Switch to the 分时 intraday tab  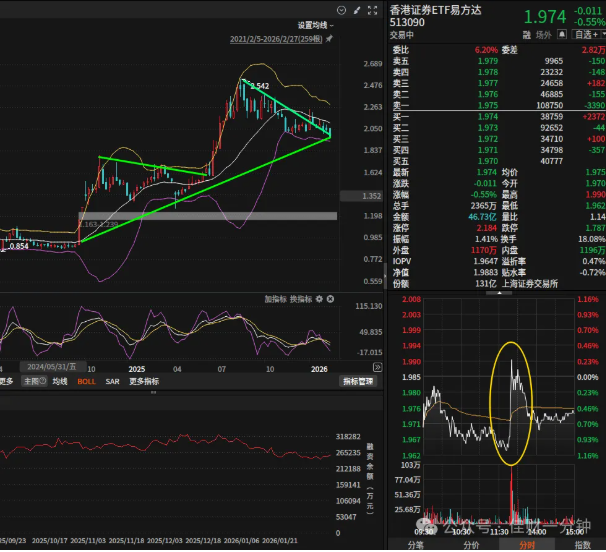527,545
